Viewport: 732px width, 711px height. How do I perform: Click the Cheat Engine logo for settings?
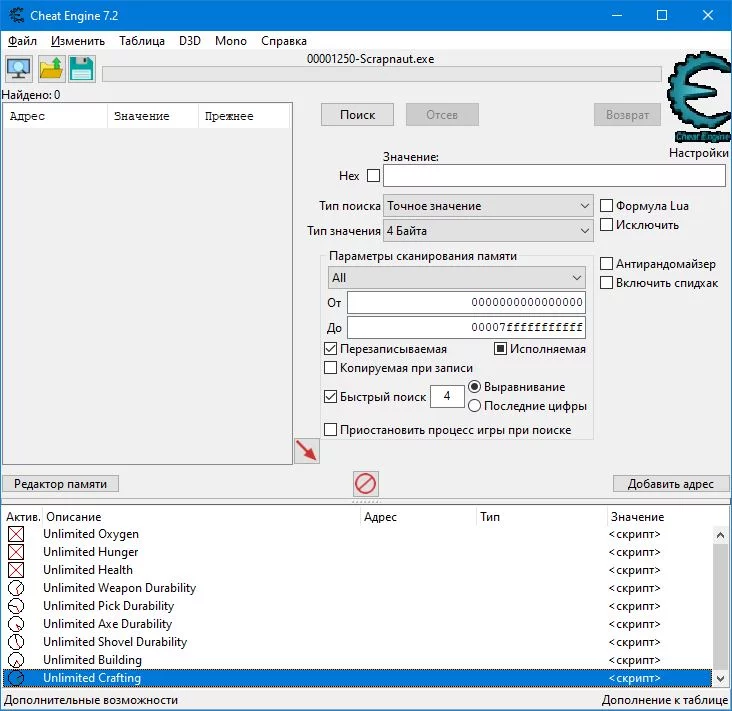[699, 97]
